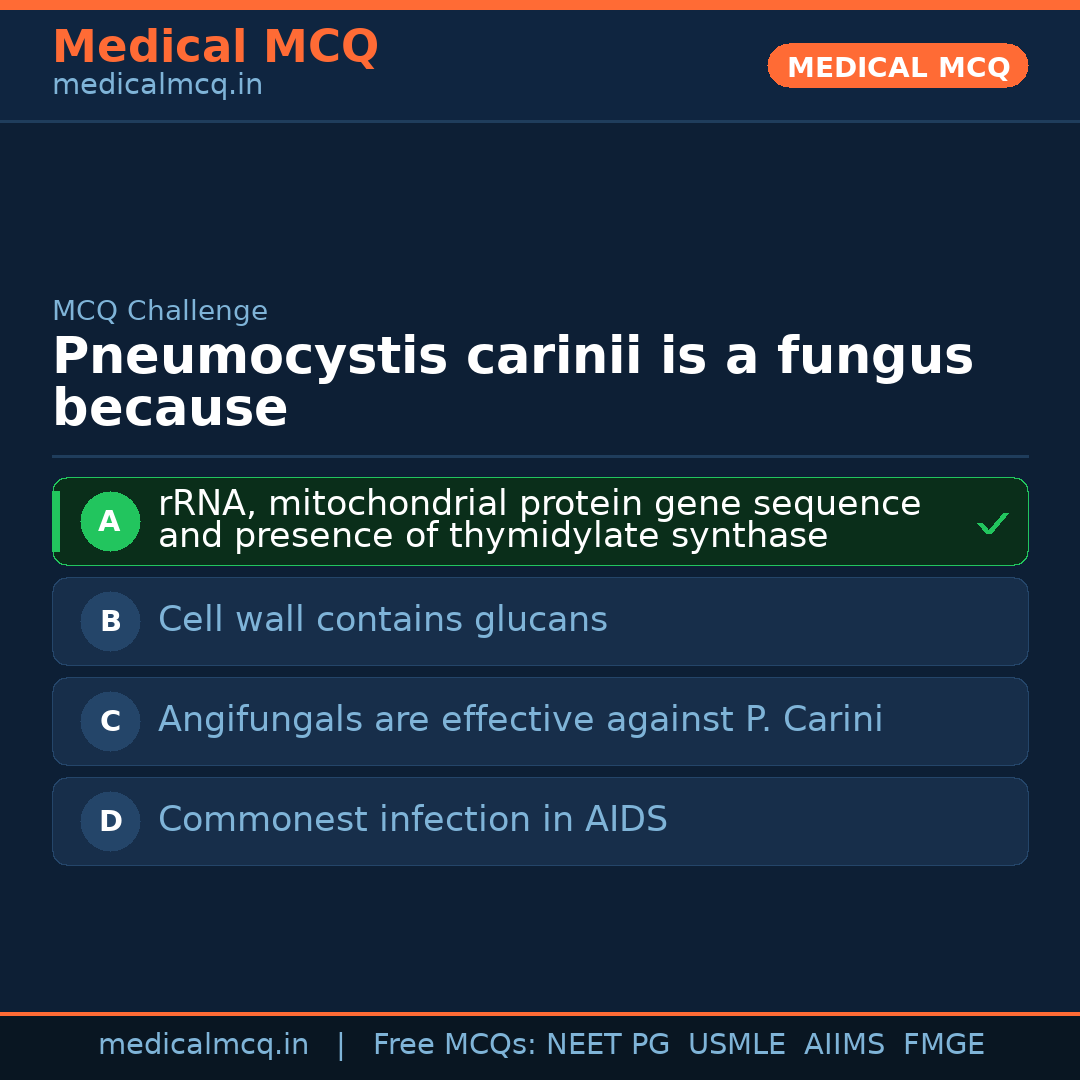
Task: Click the green checkmark icon
Action: [992, 523]
